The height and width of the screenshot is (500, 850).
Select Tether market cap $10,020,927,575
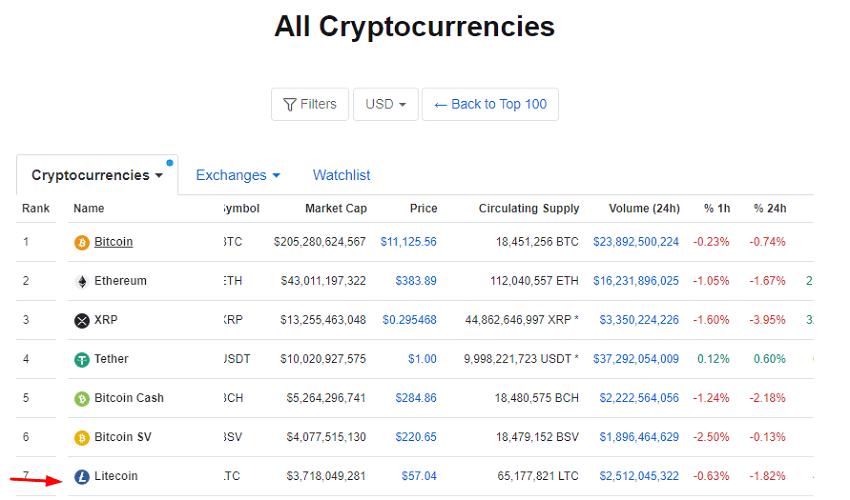click(323, 359)
